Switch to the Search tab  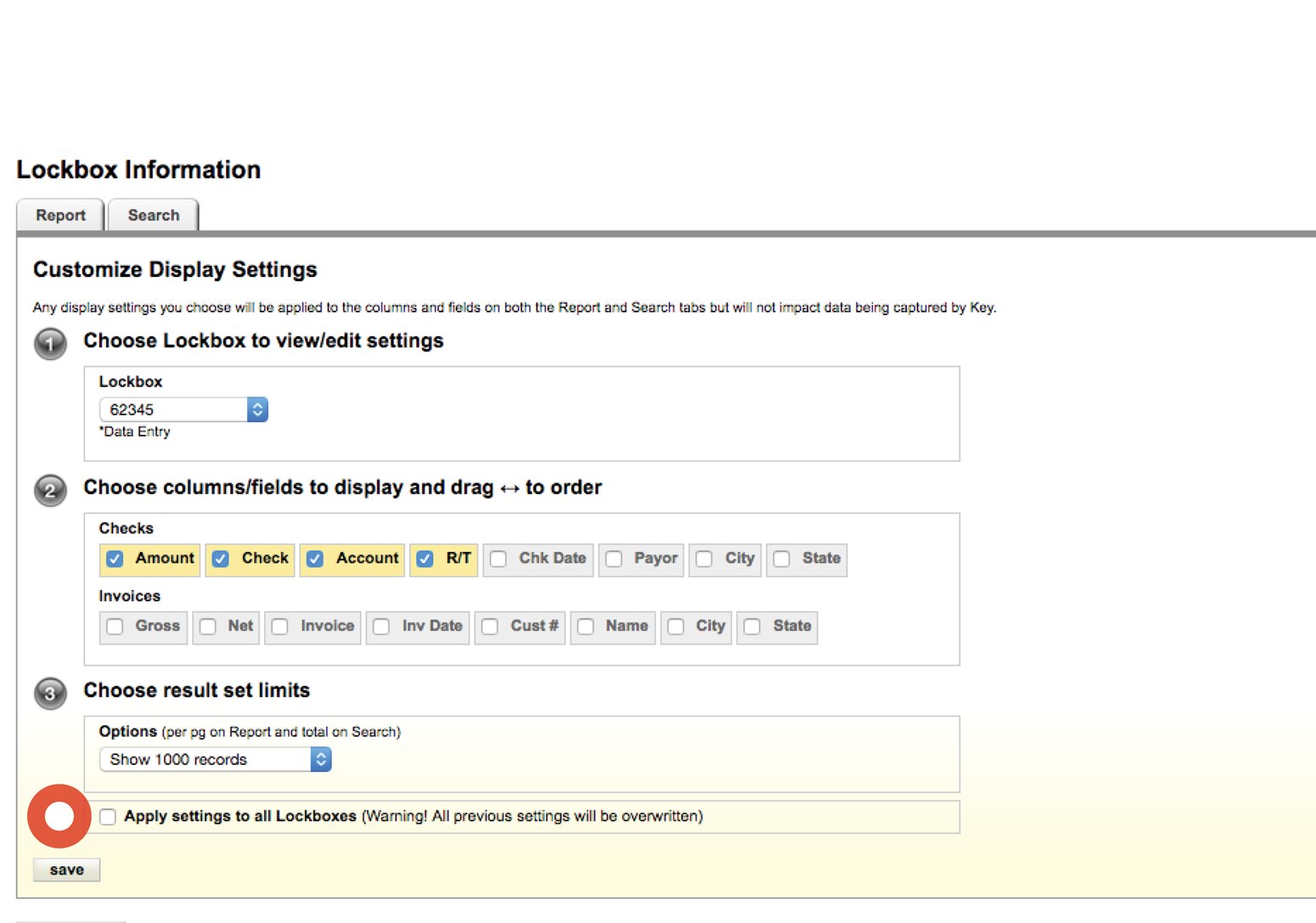pos(153,215)
